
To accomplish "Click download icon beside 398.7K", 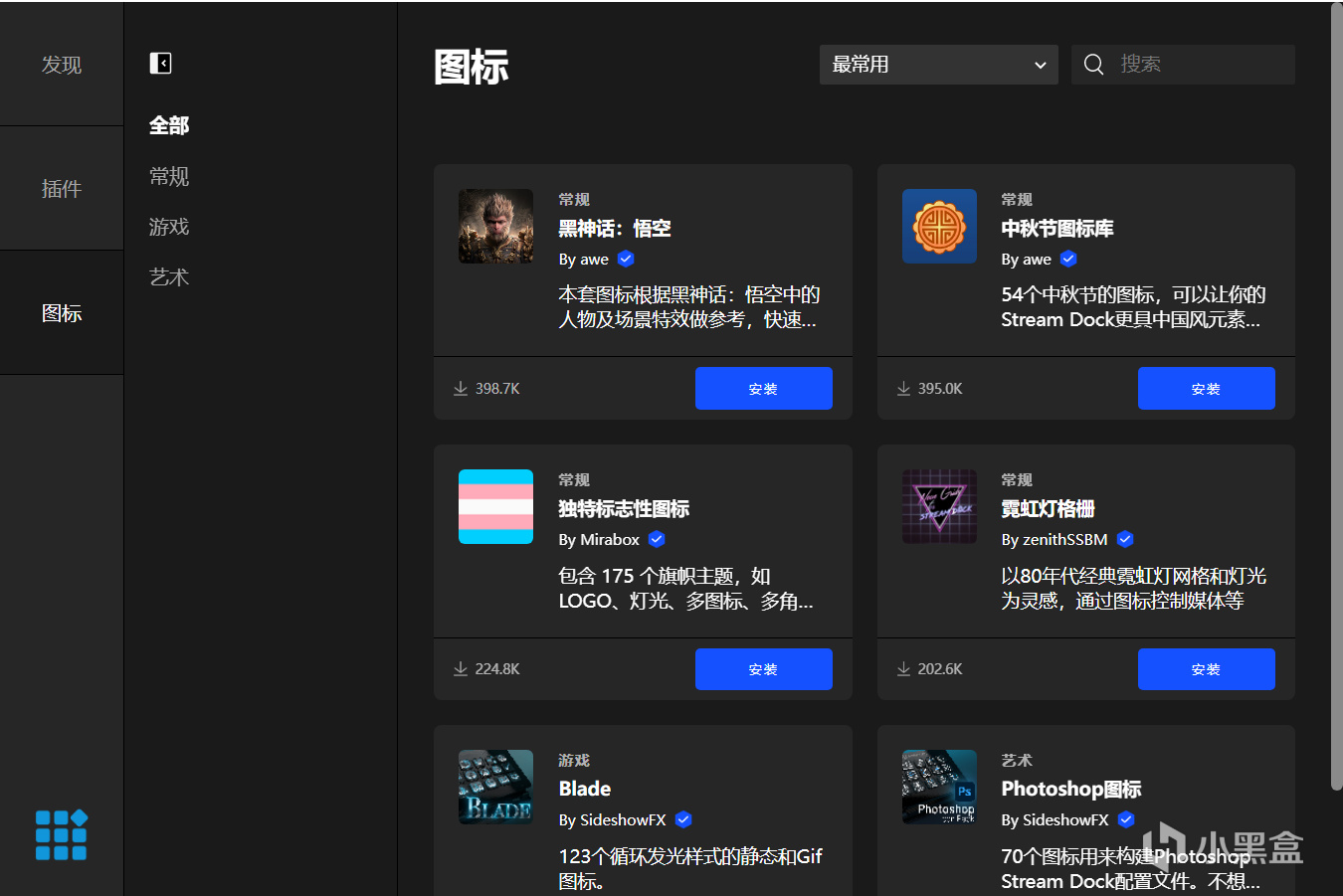I will (x=461, y=389).
